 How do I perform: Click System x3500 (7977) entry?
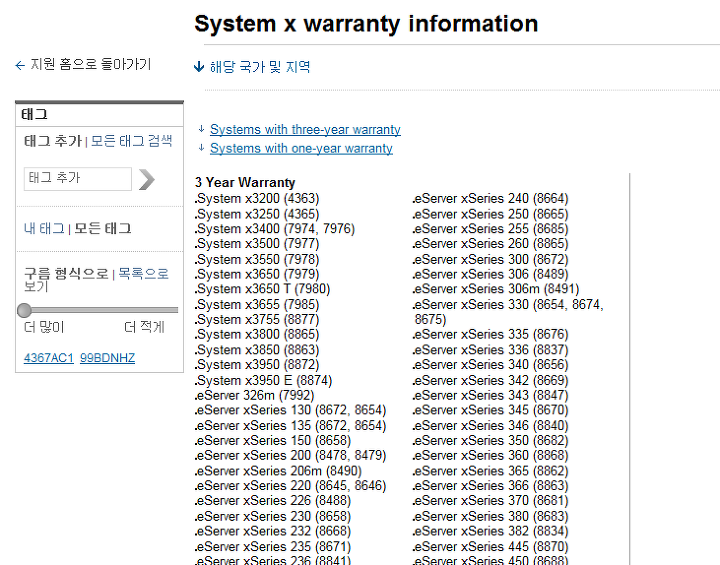[x=257, y=243]
